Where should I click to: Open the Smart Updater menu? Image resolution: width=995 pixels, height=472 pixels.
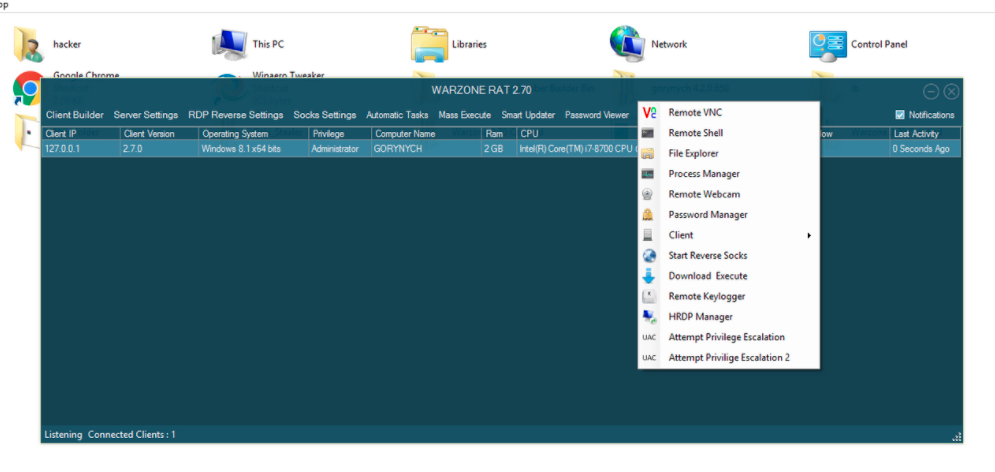pos(528,115)
